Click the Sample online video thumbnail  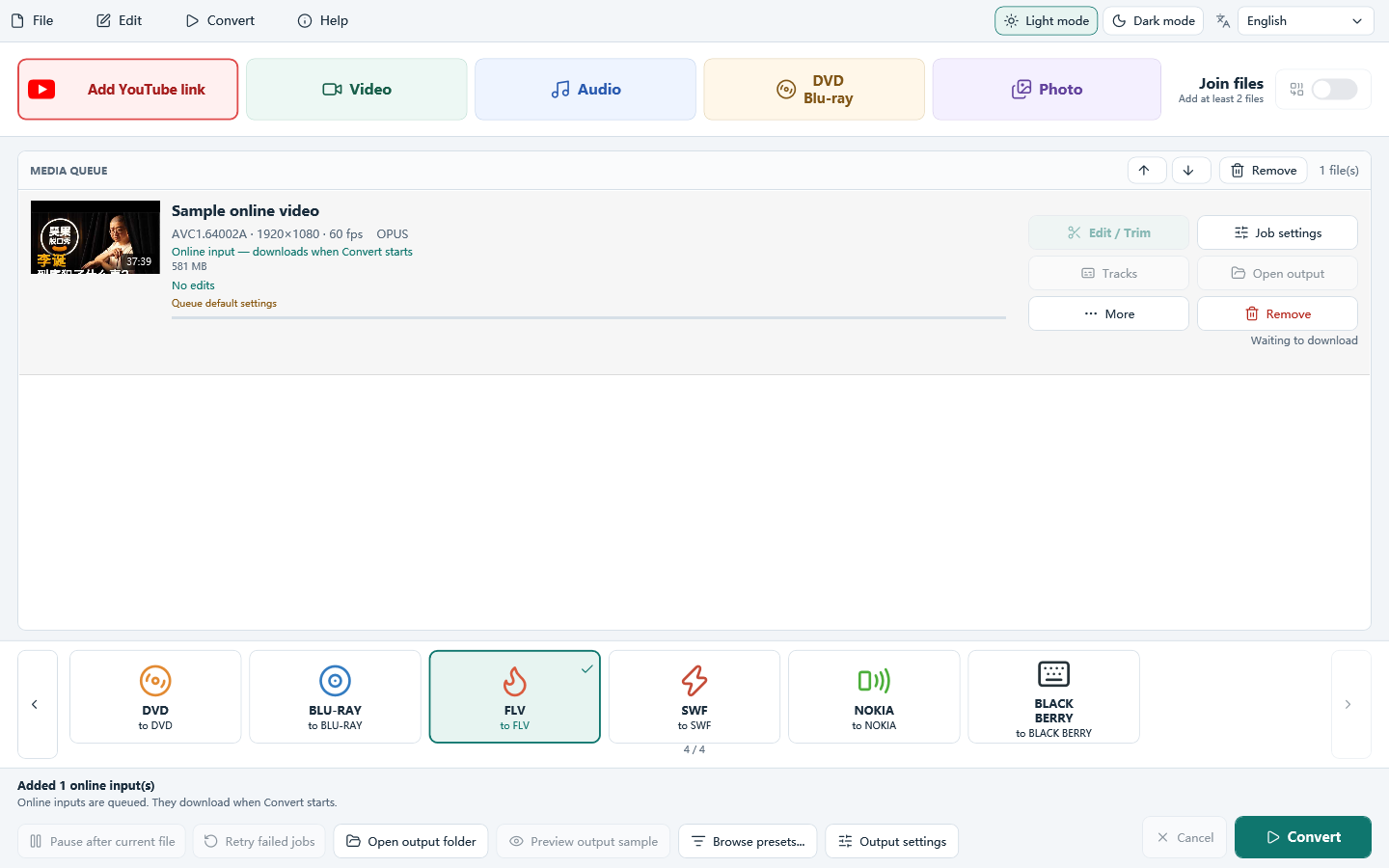coord(95,237)
